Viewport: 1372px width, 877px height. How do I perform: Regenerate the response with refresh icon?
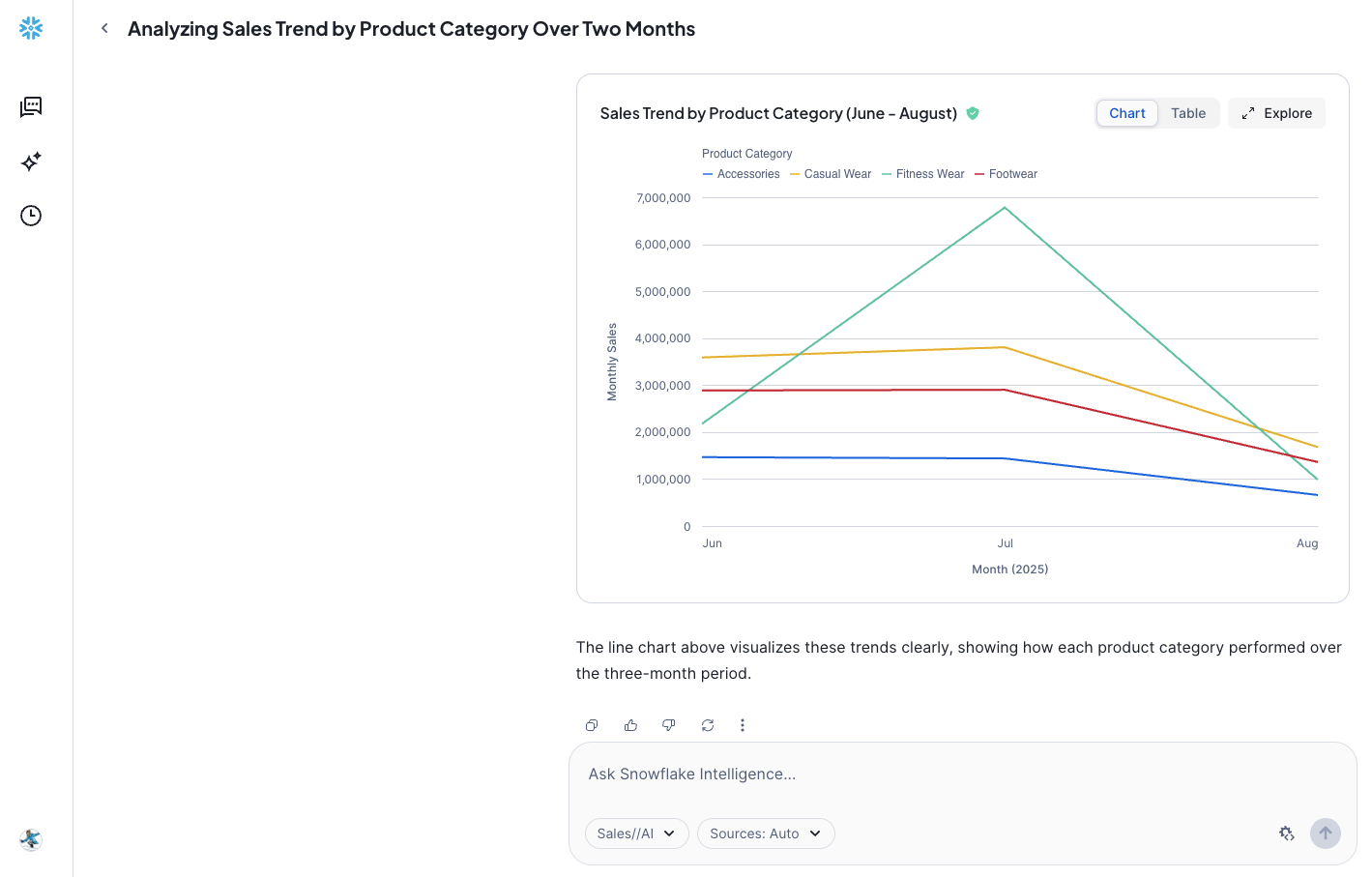708,725
